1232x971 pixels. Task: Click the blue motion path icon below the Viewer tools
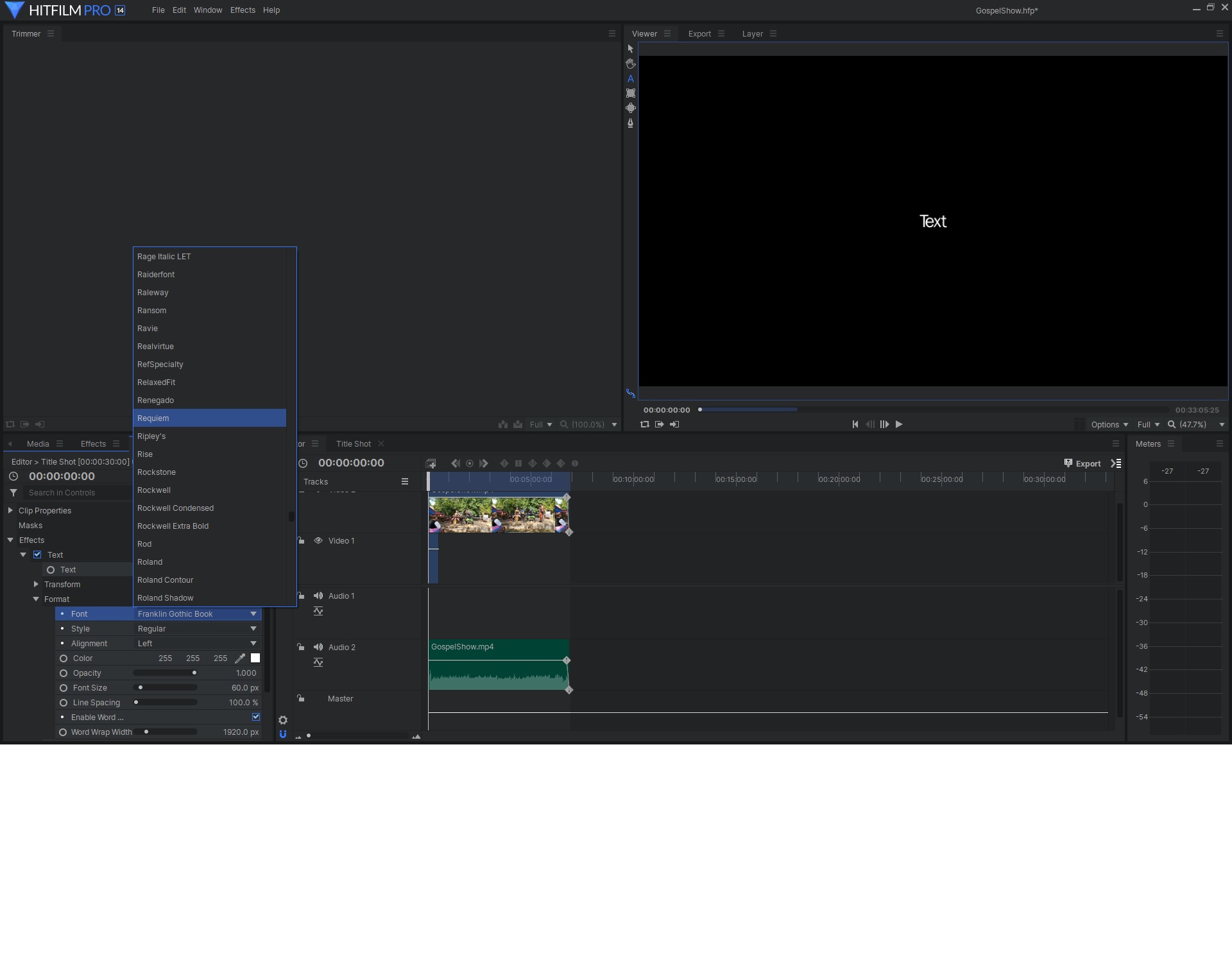coord(630,393)
